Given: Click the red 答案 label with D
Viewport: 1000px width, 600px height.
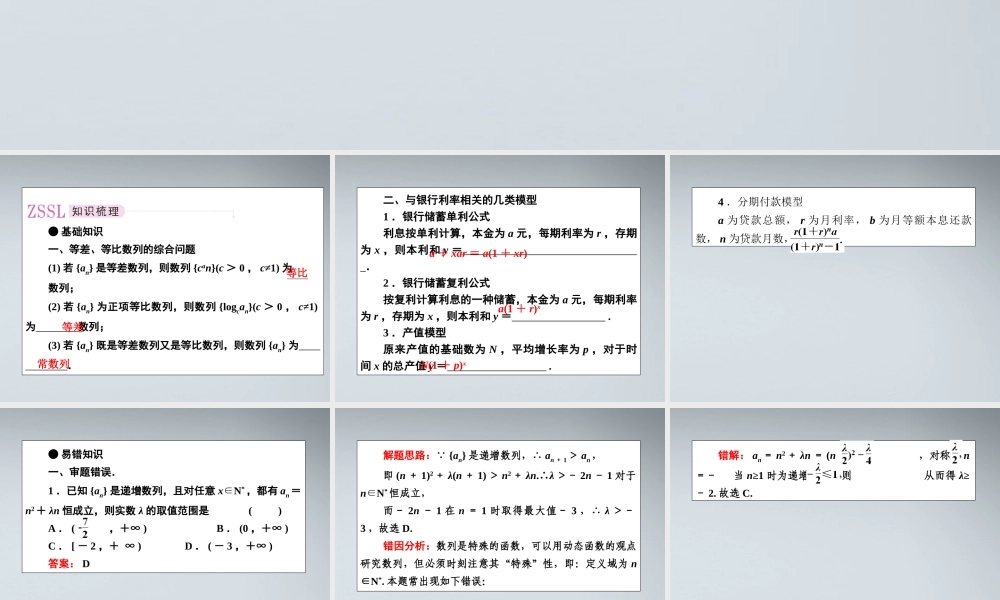Looking at the screenshot, I should coord(69,564).
